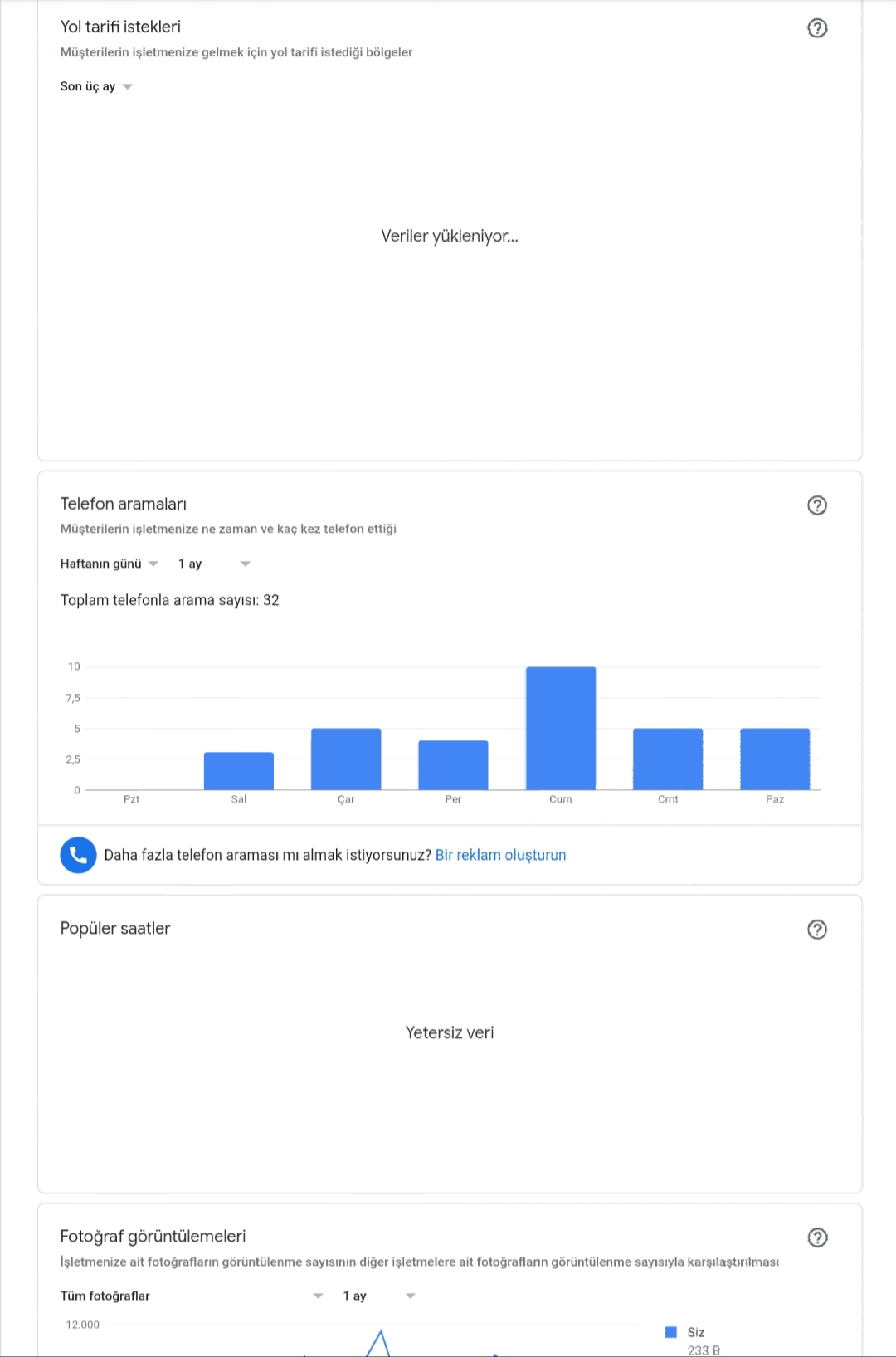Open the Tüm fotoğraflar filter dropdown
Image resolution: width=896 pixels, height=1357 pixels.
point(192,1296)
